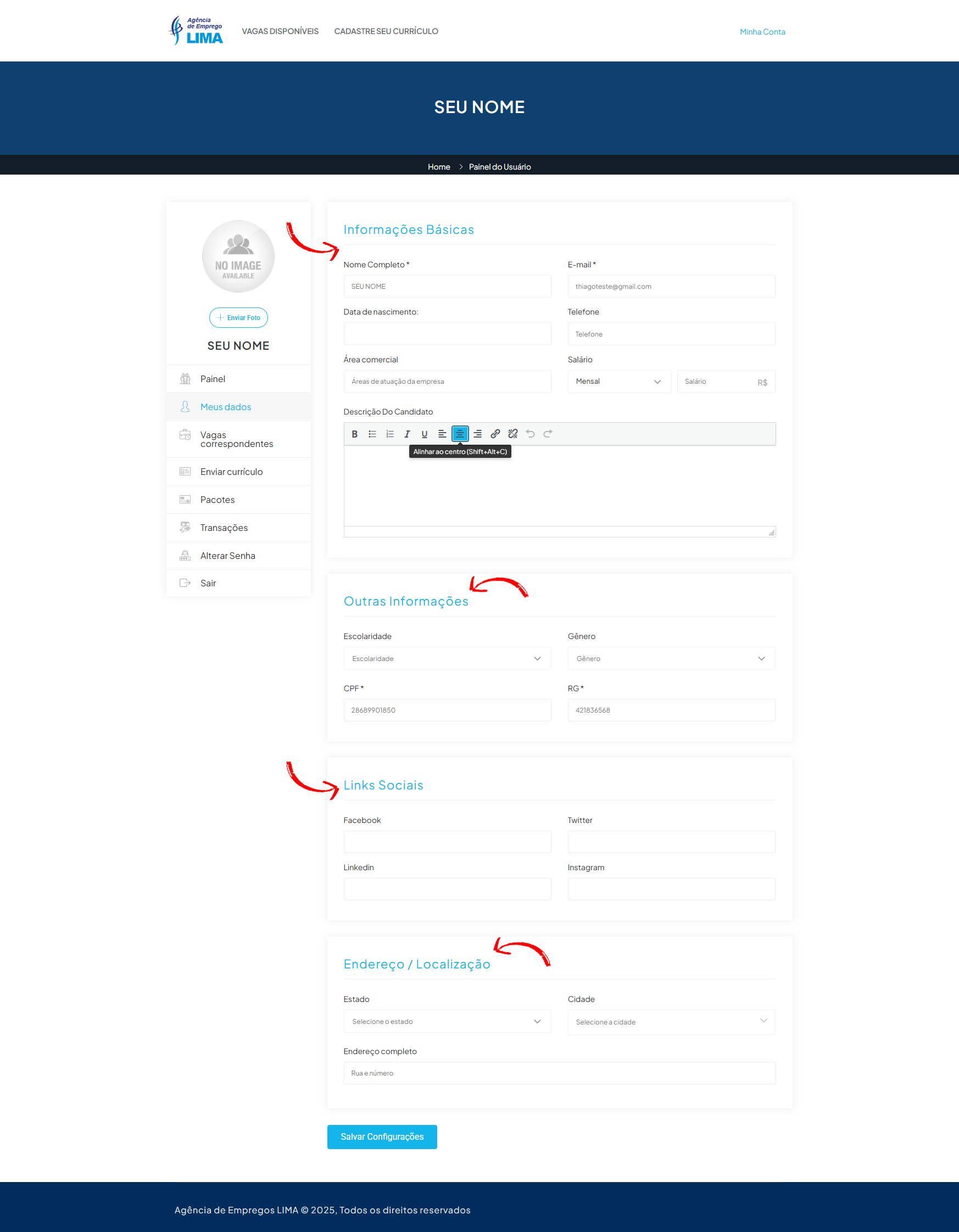Viewport: 959px width, 1232px height.
Task: Click the Data de nascimento input field
Action: coord(447,334)
